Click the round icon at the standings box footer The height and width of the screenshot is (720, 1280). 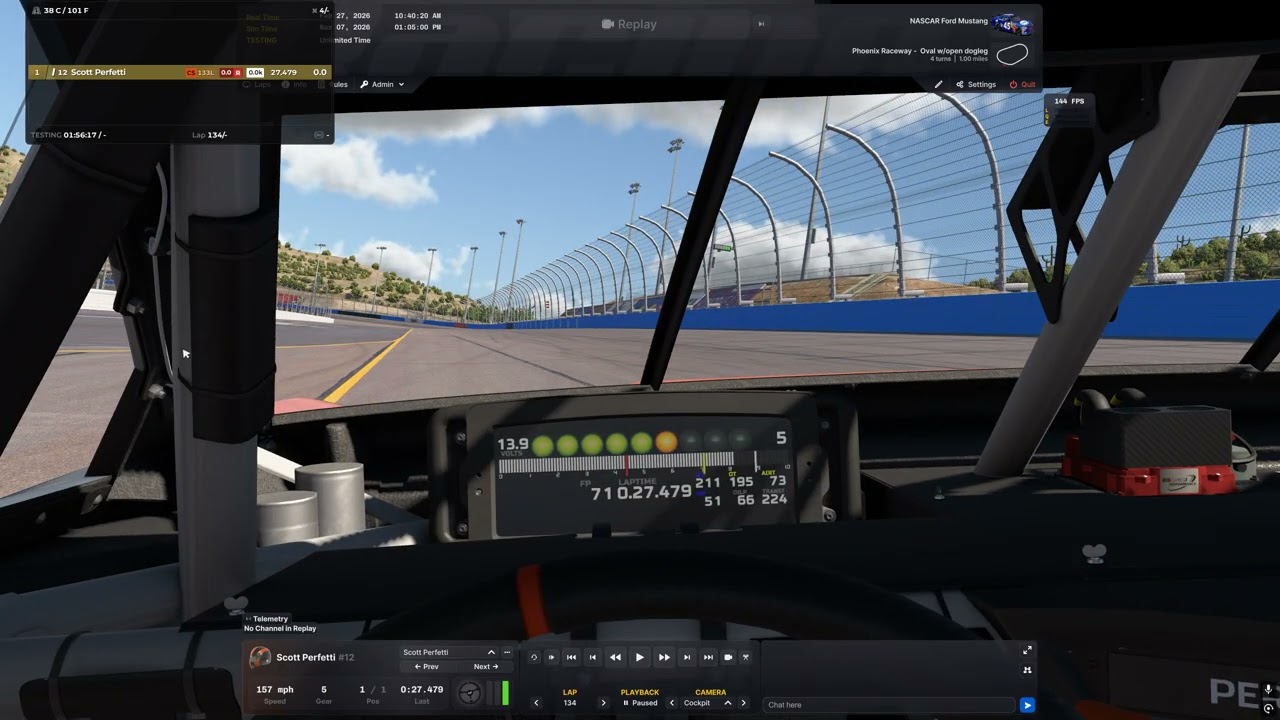coord(319,135)
